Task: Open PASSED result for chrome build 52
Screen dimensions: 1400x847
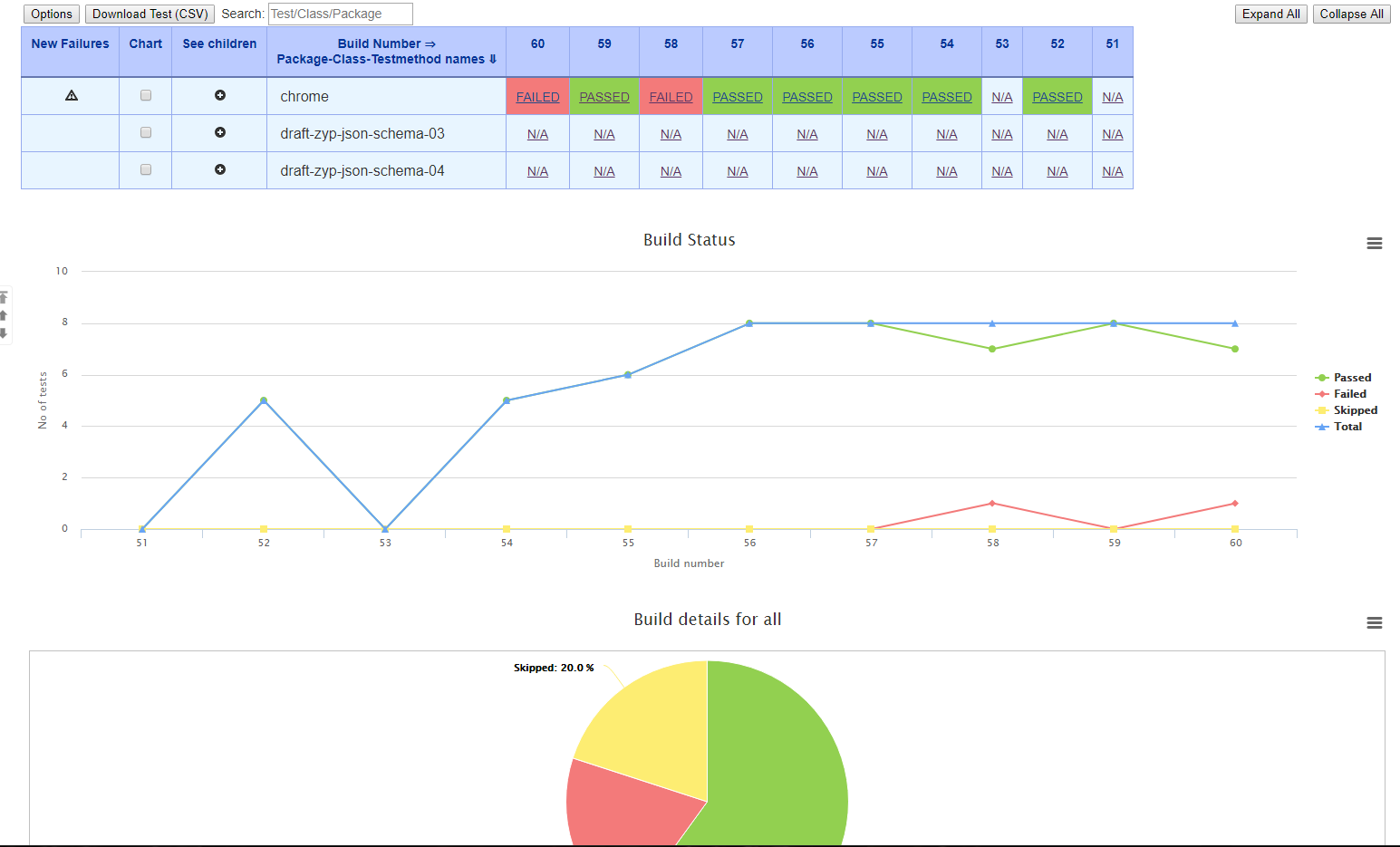Action: [1057, 97]
